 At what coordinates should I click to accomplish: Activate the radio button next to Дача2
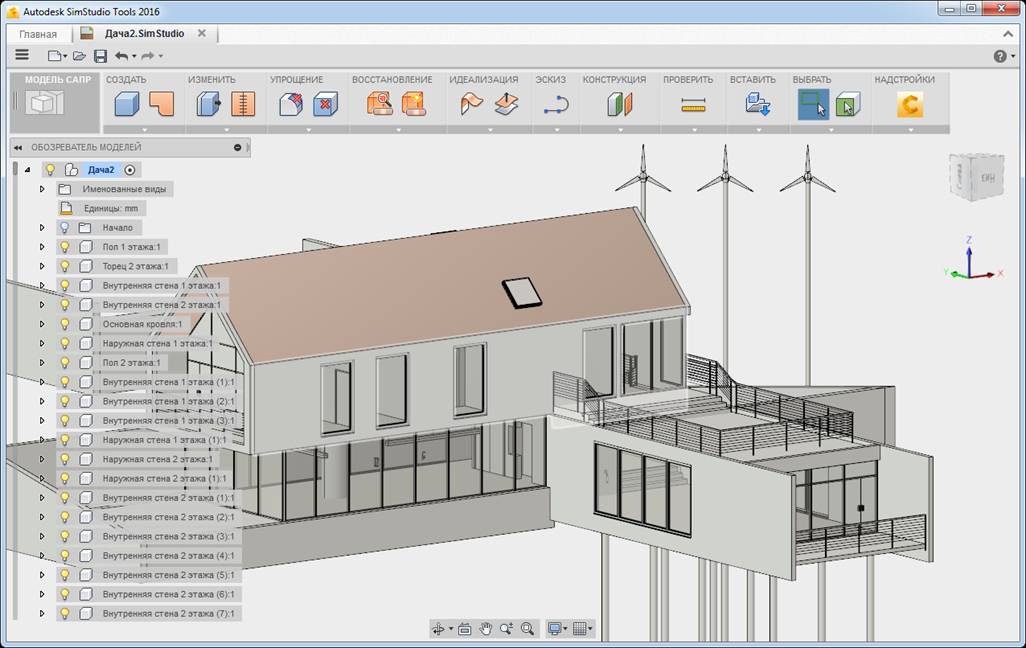pos(130,170)
